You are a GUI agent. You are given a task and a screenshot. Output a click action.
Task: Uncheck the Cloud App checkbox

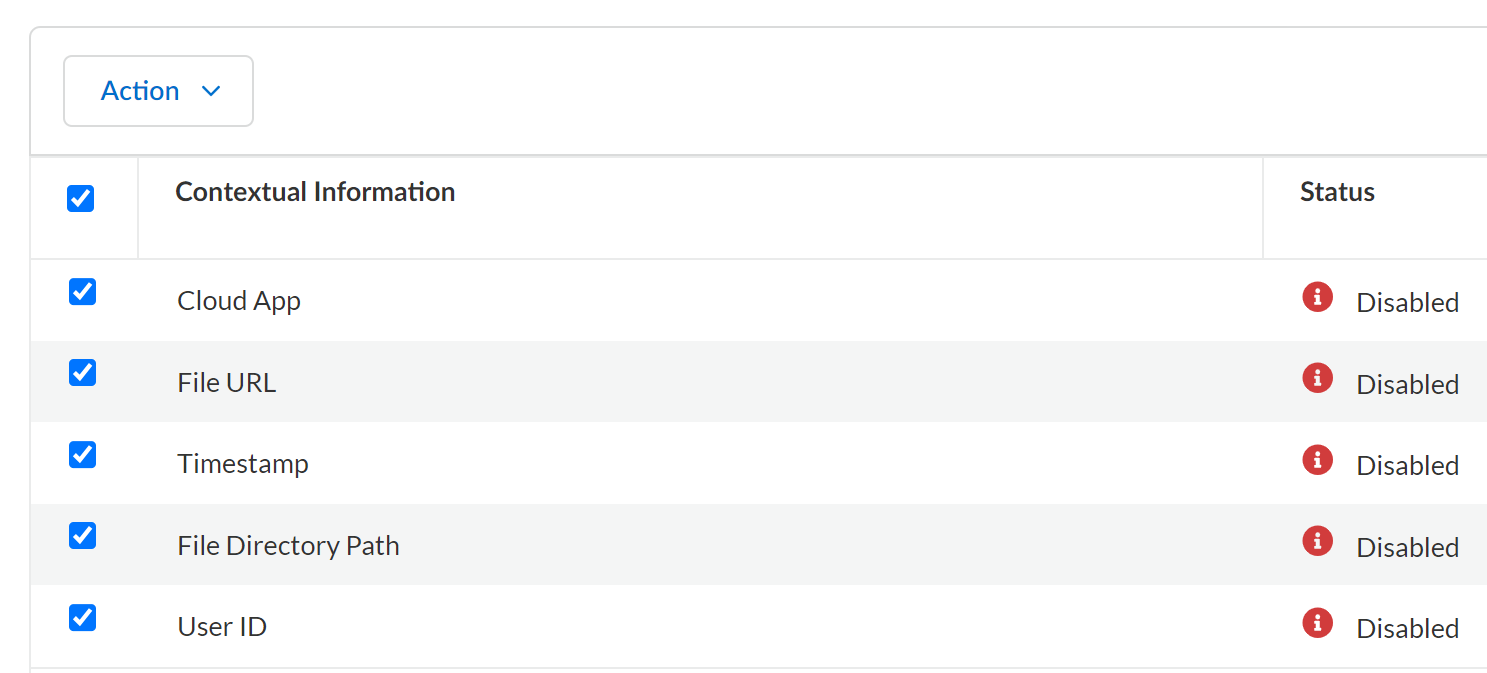pos(82,292)
